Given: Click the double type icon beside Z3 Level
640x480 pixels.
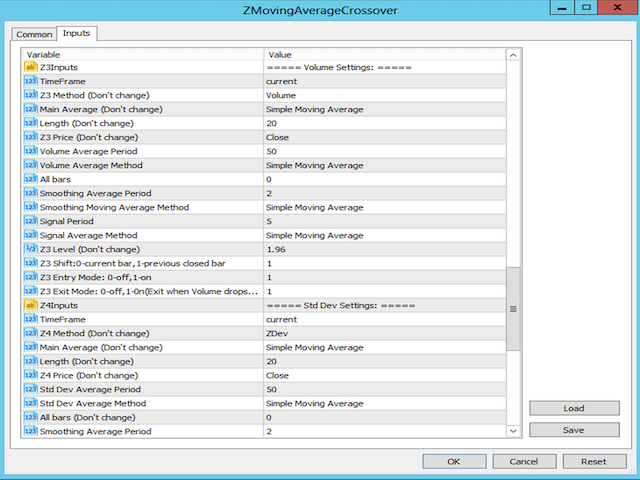Looking at the screenshot, I should pyautogui.click(x=31, y=249).
